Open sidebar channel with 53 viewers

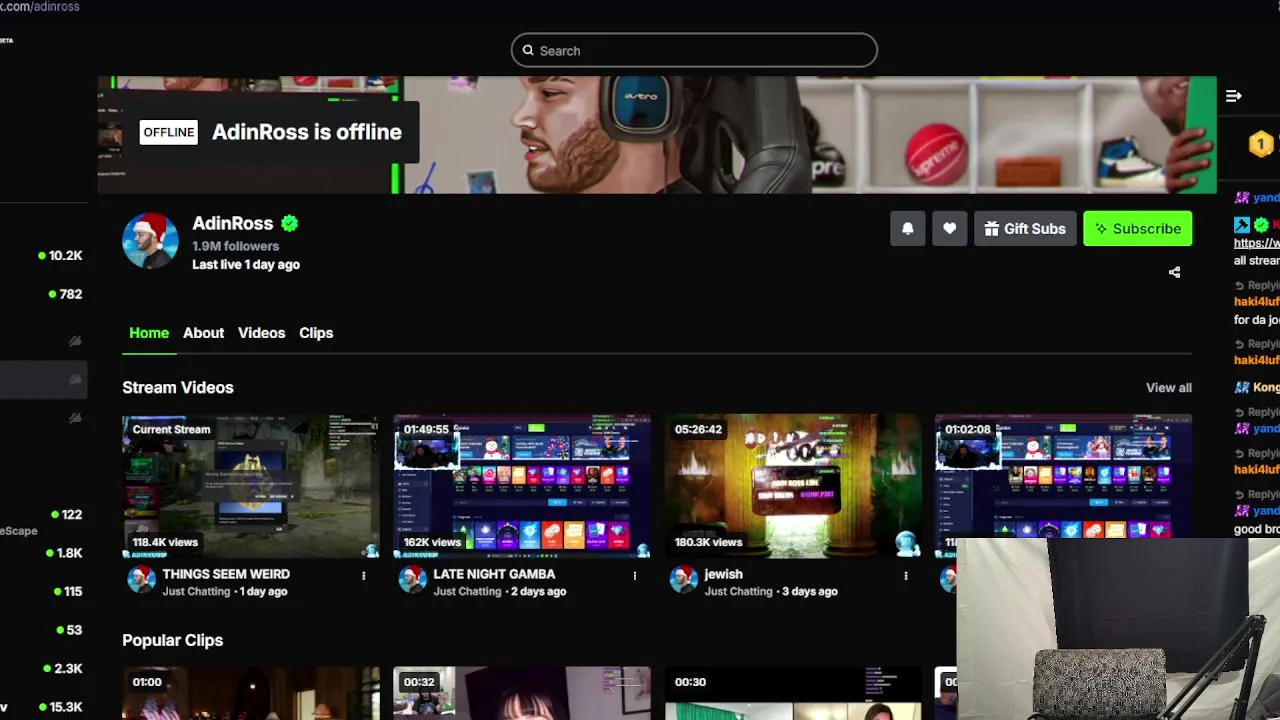44,630
